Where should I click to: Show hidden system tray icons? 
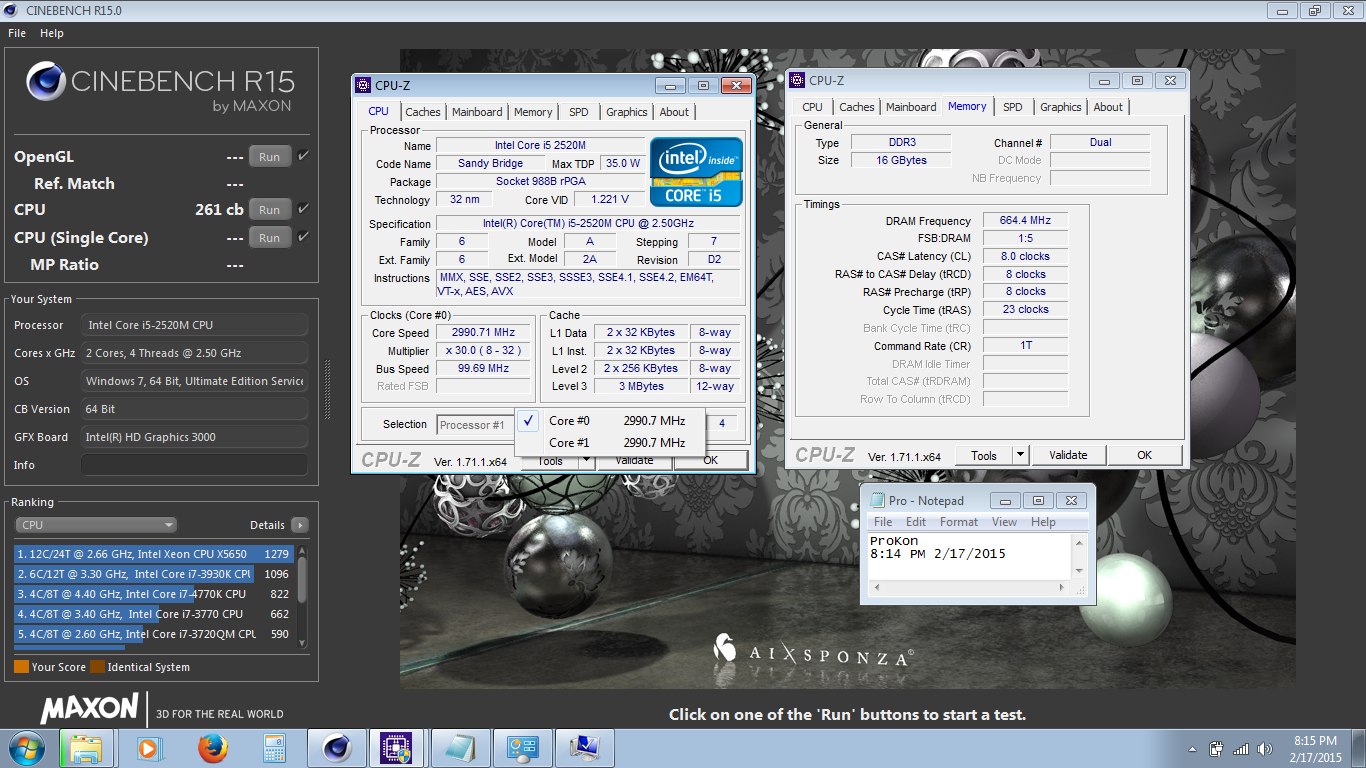tap(1192, 748)
